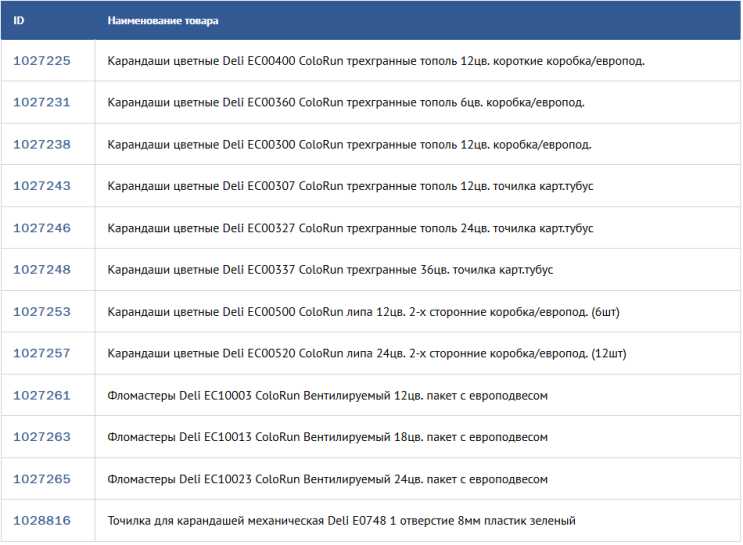
Task: Open product ID link 1027243
Action: tap(42, 186)
